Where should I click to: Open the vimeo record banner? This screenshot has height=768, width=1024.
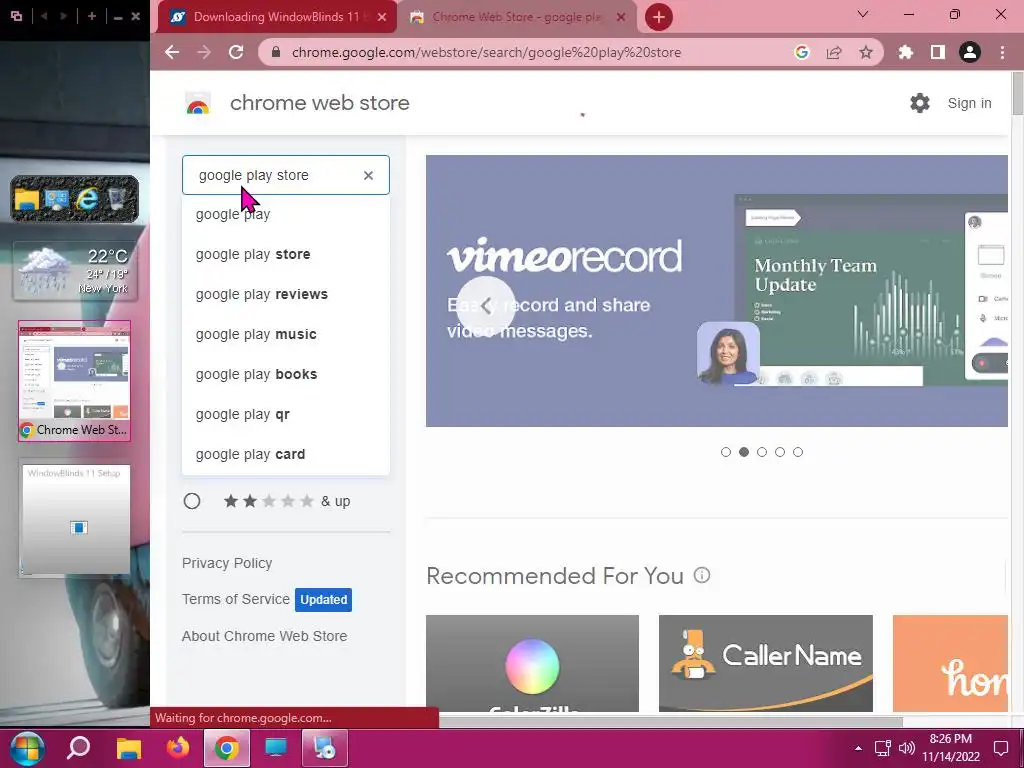tap(716, 291)
